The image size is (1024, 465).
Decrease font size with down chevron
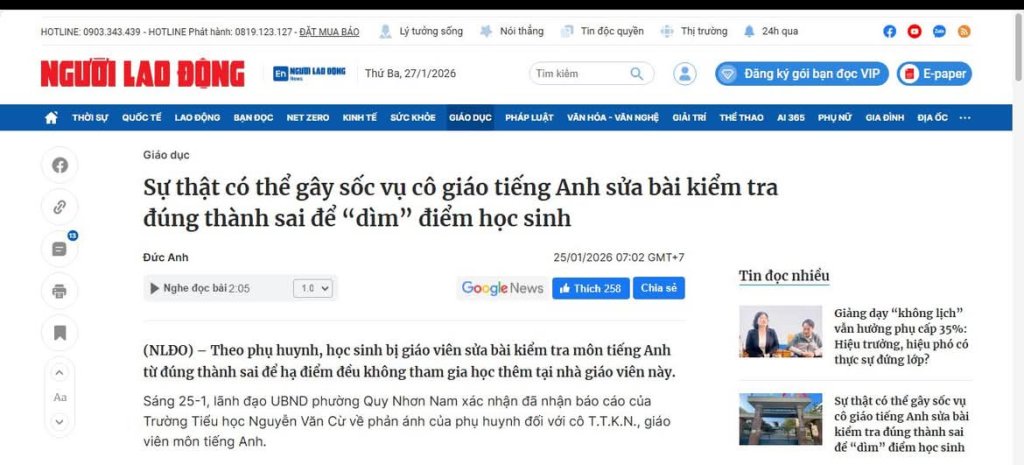[x=60, y=421]
